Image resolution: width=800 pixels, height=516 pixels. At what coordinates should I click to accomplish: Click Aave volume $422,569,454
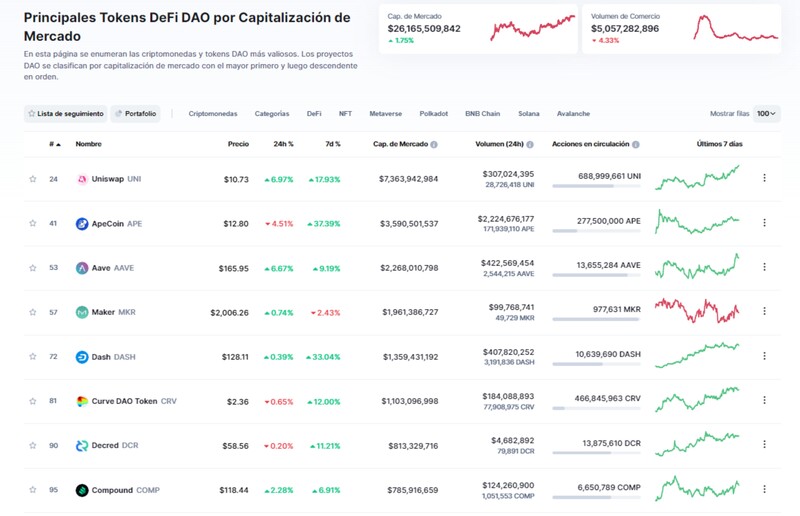pos(507,263)
